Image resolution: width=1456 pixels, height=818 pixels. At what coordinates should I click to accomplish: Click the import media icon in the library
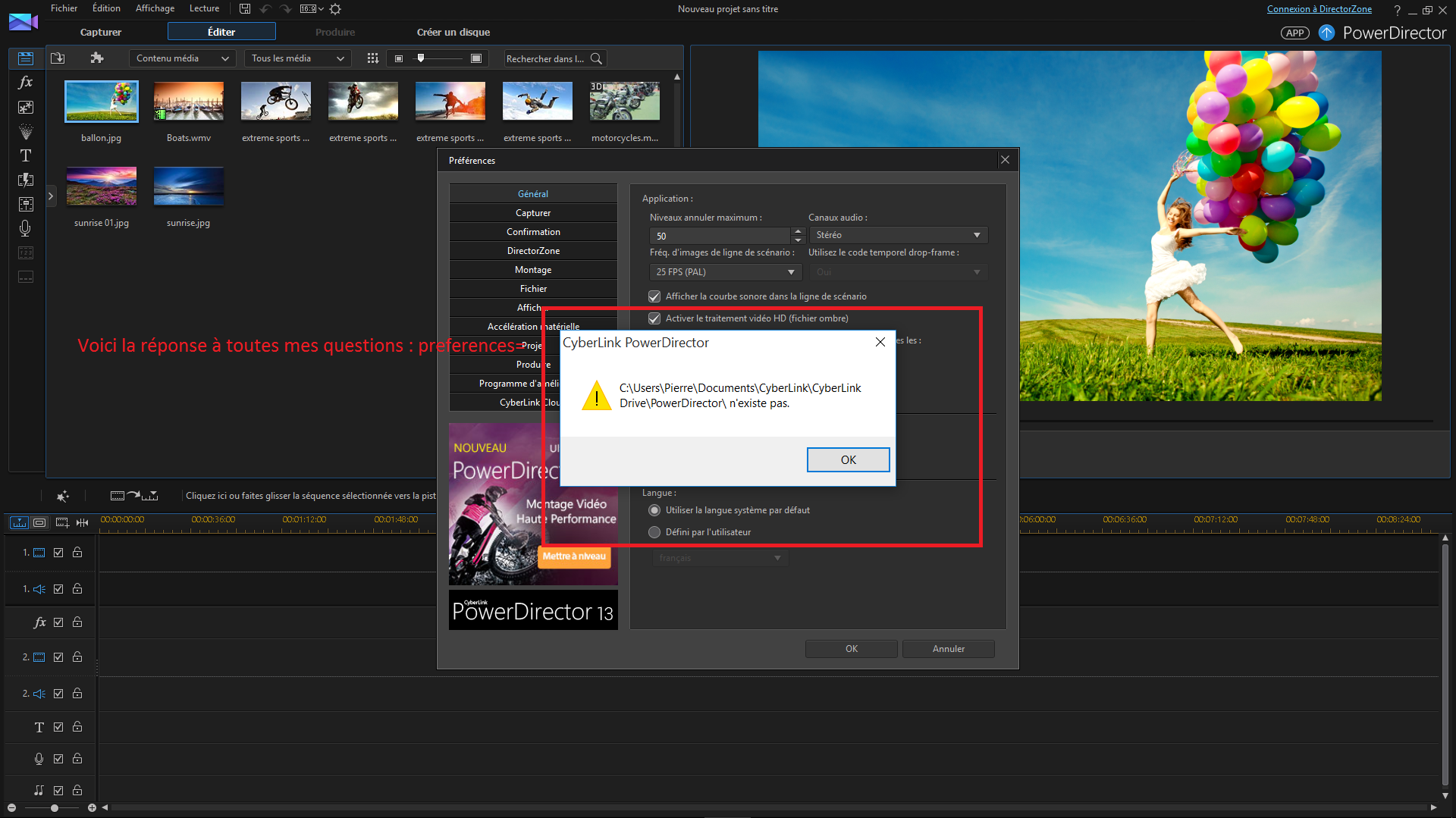(x=58, y=58)
